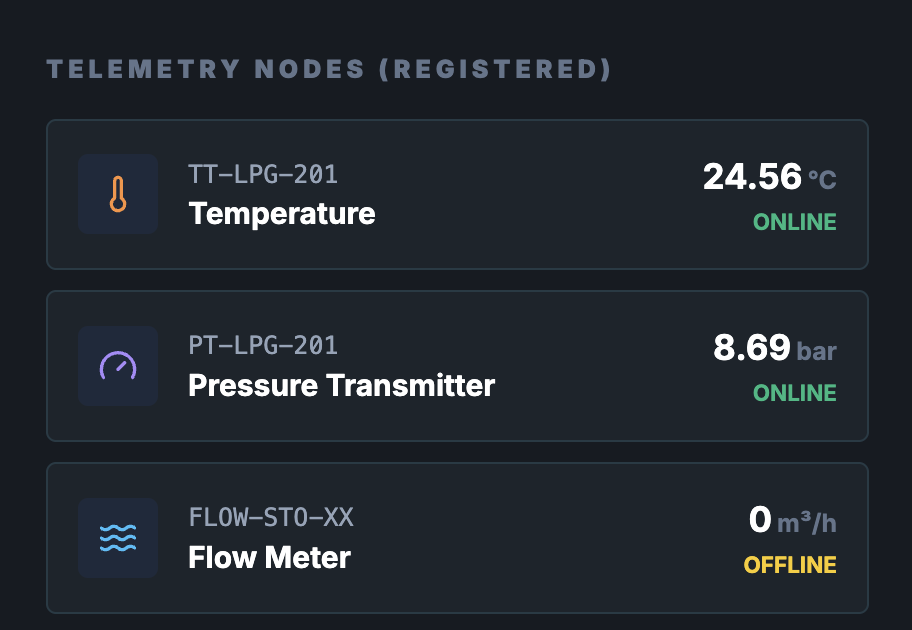Open the Pressure Transmitter title
This screenshot has width=912, height=630.
click(341, 386)
